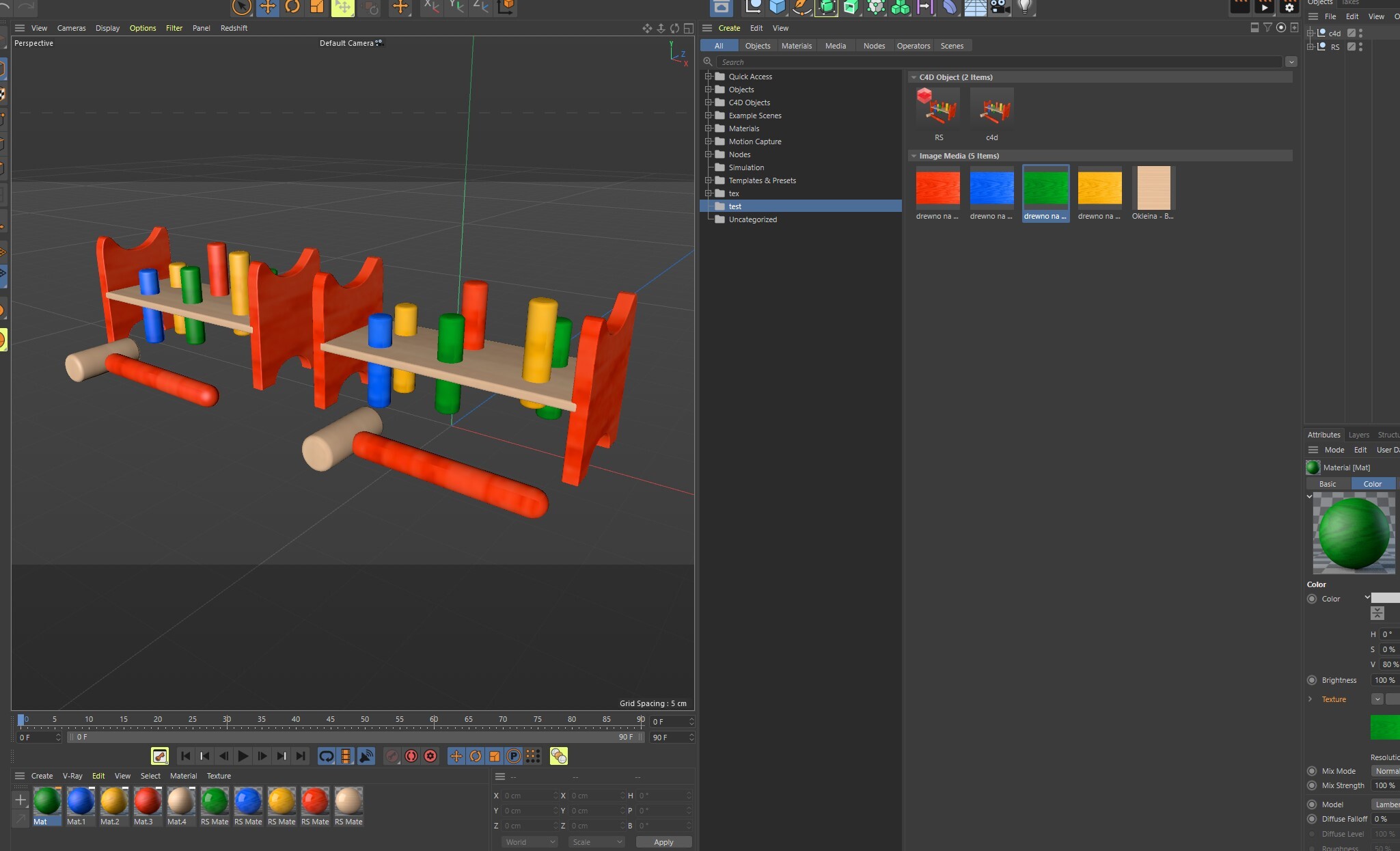Toggle Z axis lock icon
This screenshot has height=851, width=1400.
[x=481, y=7]
